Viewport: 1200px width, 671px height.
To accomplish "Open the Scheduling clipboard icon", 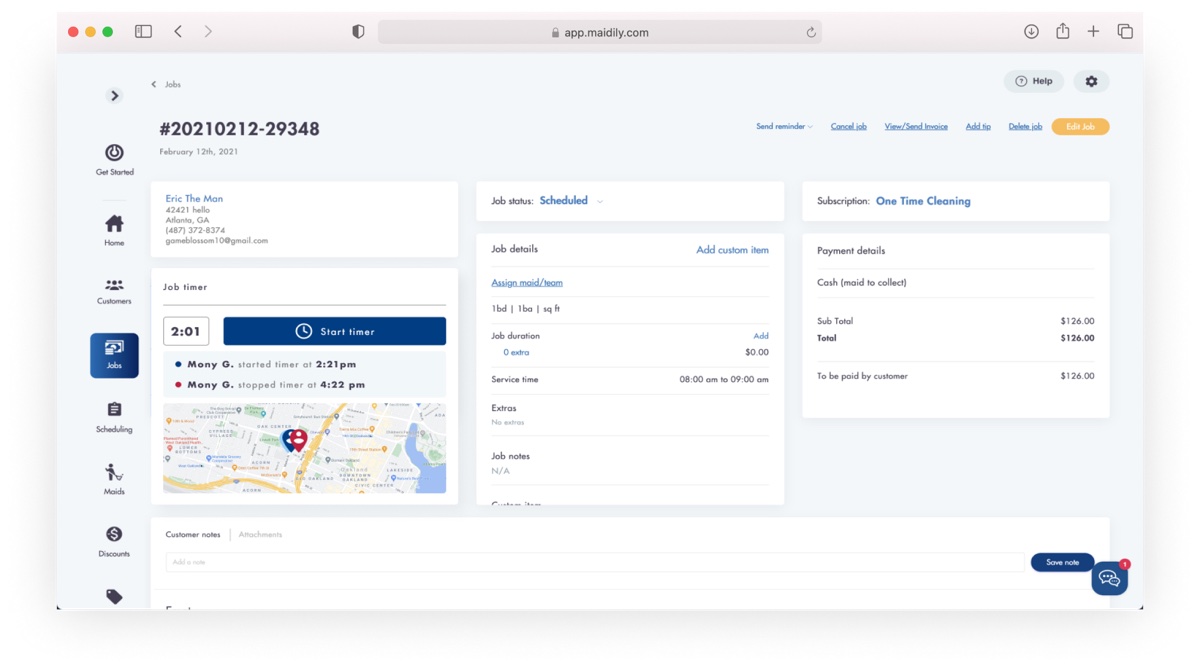I will coord(114,410).
